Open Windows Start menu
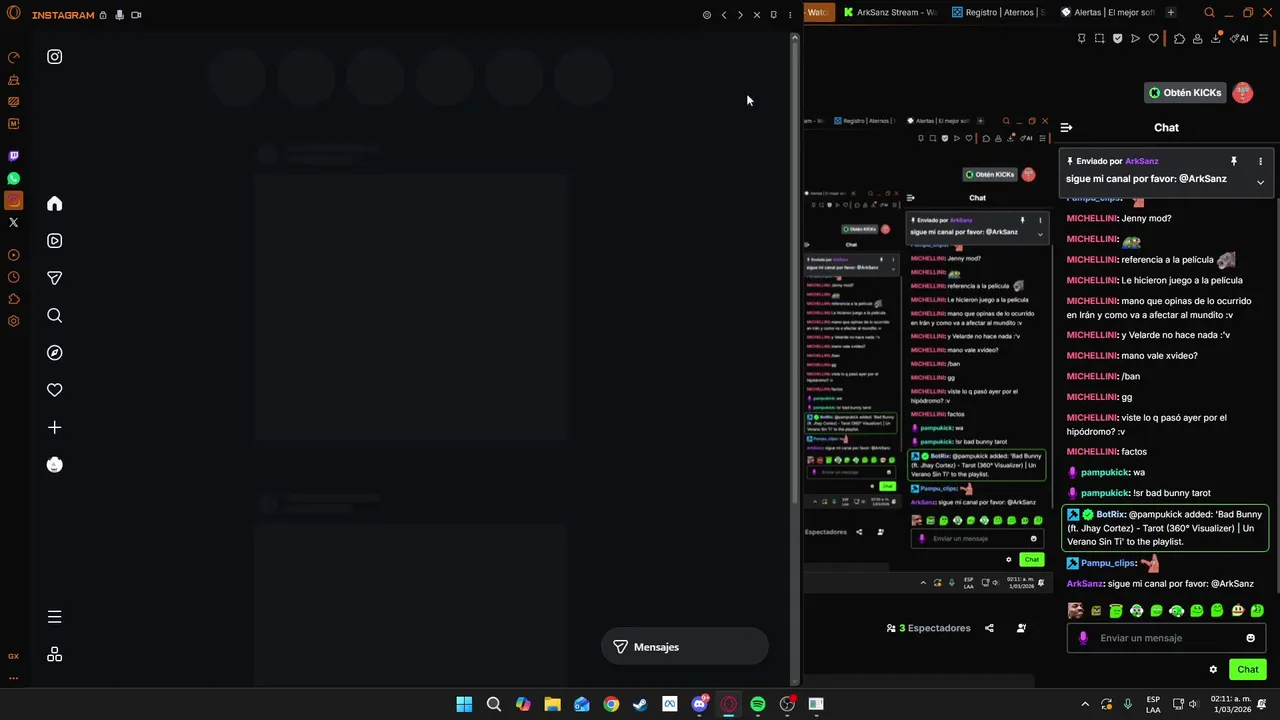This screenshot has height=720, width=1280. (x=464, y=704)
